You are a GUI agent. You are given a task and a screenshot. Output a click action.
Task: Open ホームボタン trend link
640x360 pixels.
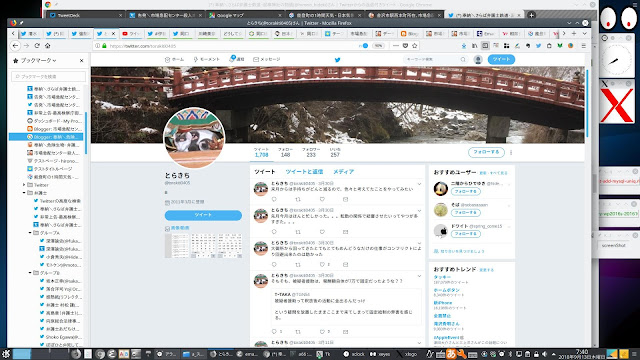(447, 290)
